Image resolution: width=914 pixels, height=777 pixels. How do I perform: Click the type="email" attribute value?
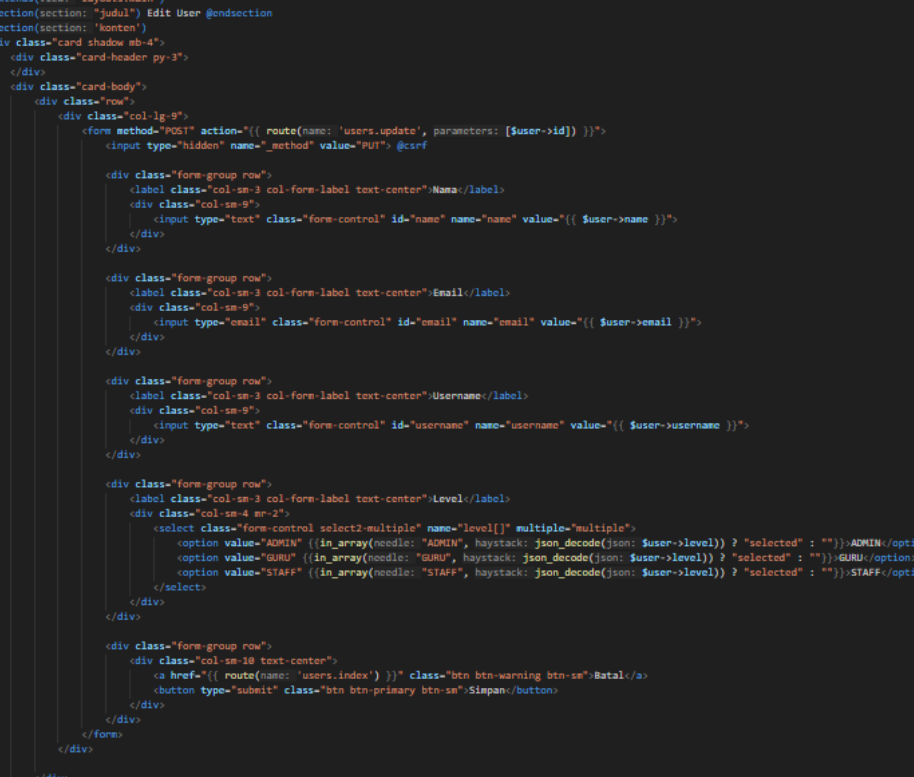[242, 322]
